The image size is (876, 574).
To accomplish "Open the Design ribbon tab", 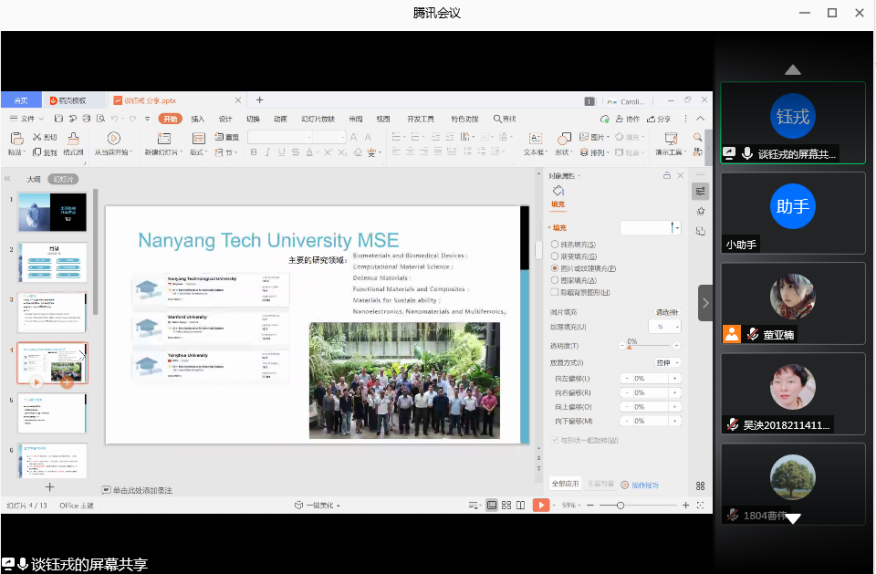I will tap(225, 119).
